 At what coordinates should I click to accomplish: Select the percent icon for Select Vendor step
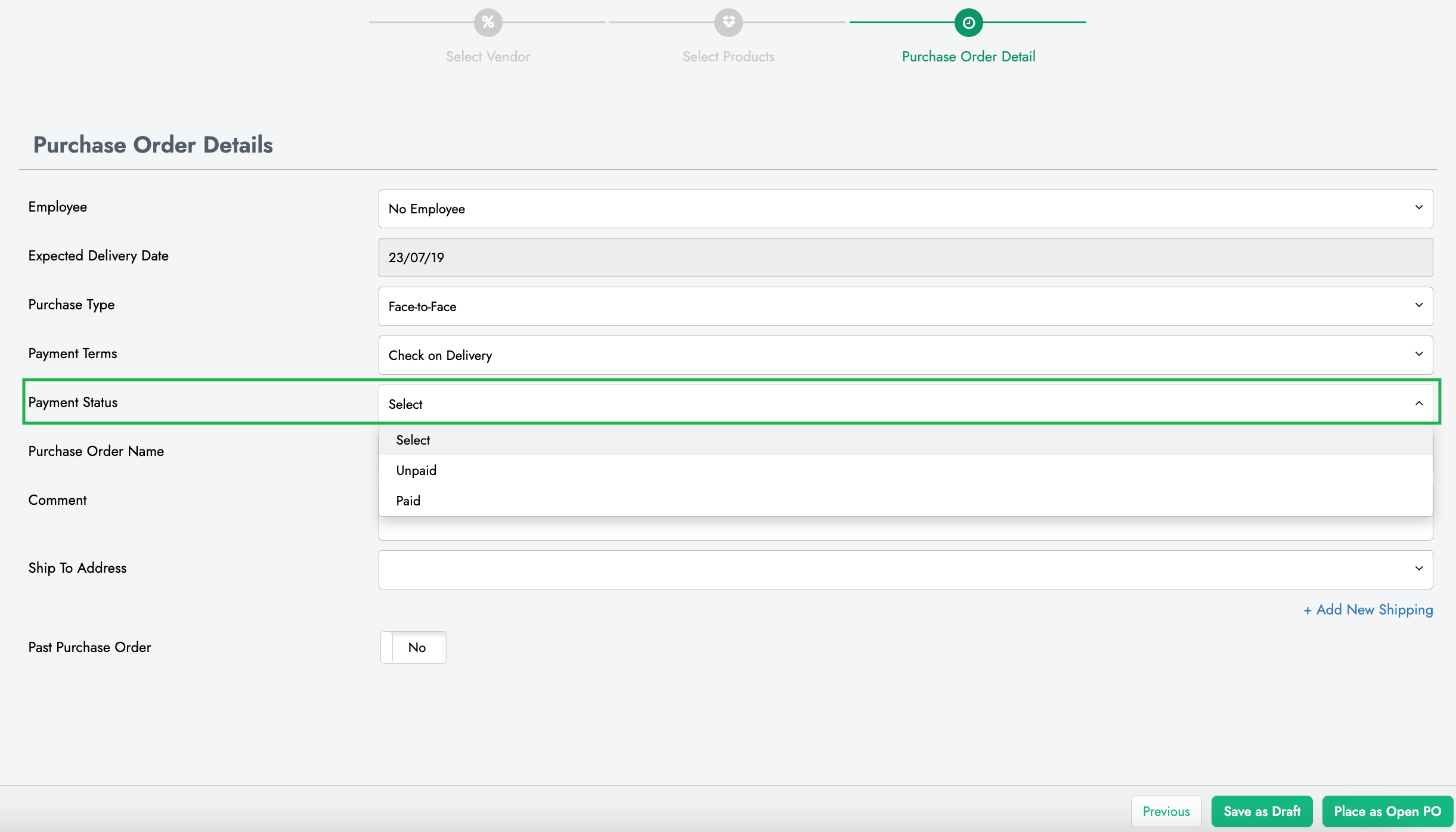pyautogui.click(x=488, y=23)
